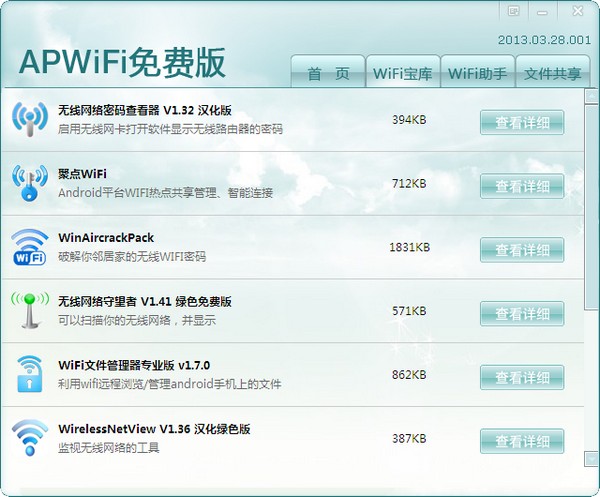Image resolution: width=600 pixels, height=497 pixels.
Task: Click the 571KB size value
Action: (409, 311)
